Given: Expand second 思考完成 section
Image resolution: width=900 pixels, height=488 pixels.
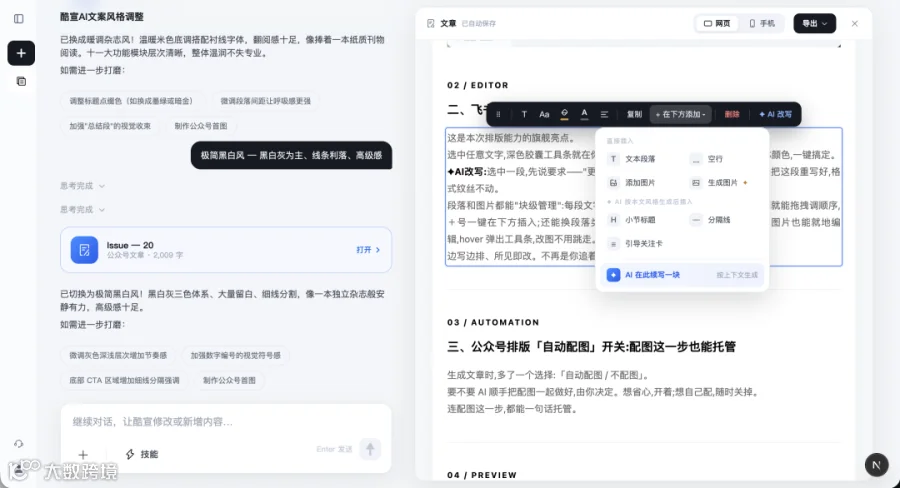Looking at the screenshot, I should pyautogui.click(x=83, y=210).
